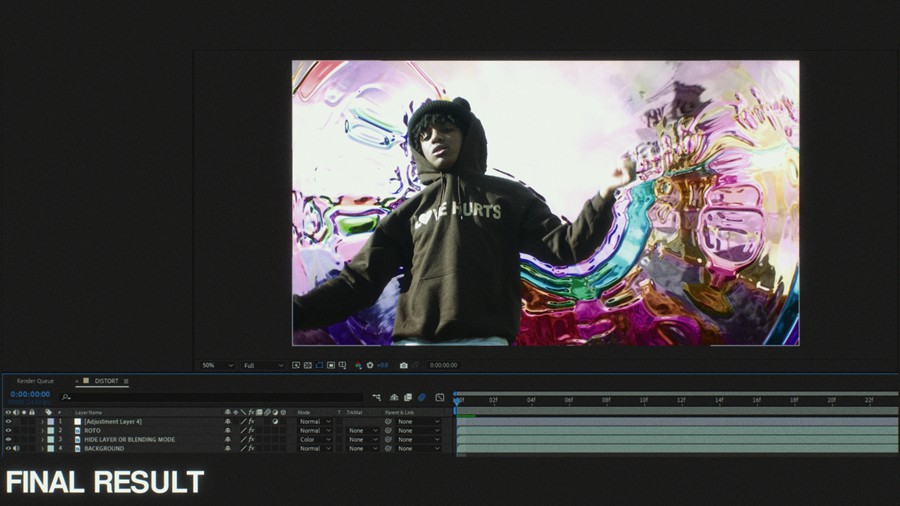Expand the BACKGROUND layer properties arrow
900x506 pixels.
pyautogui.click(x=42, y=448)
